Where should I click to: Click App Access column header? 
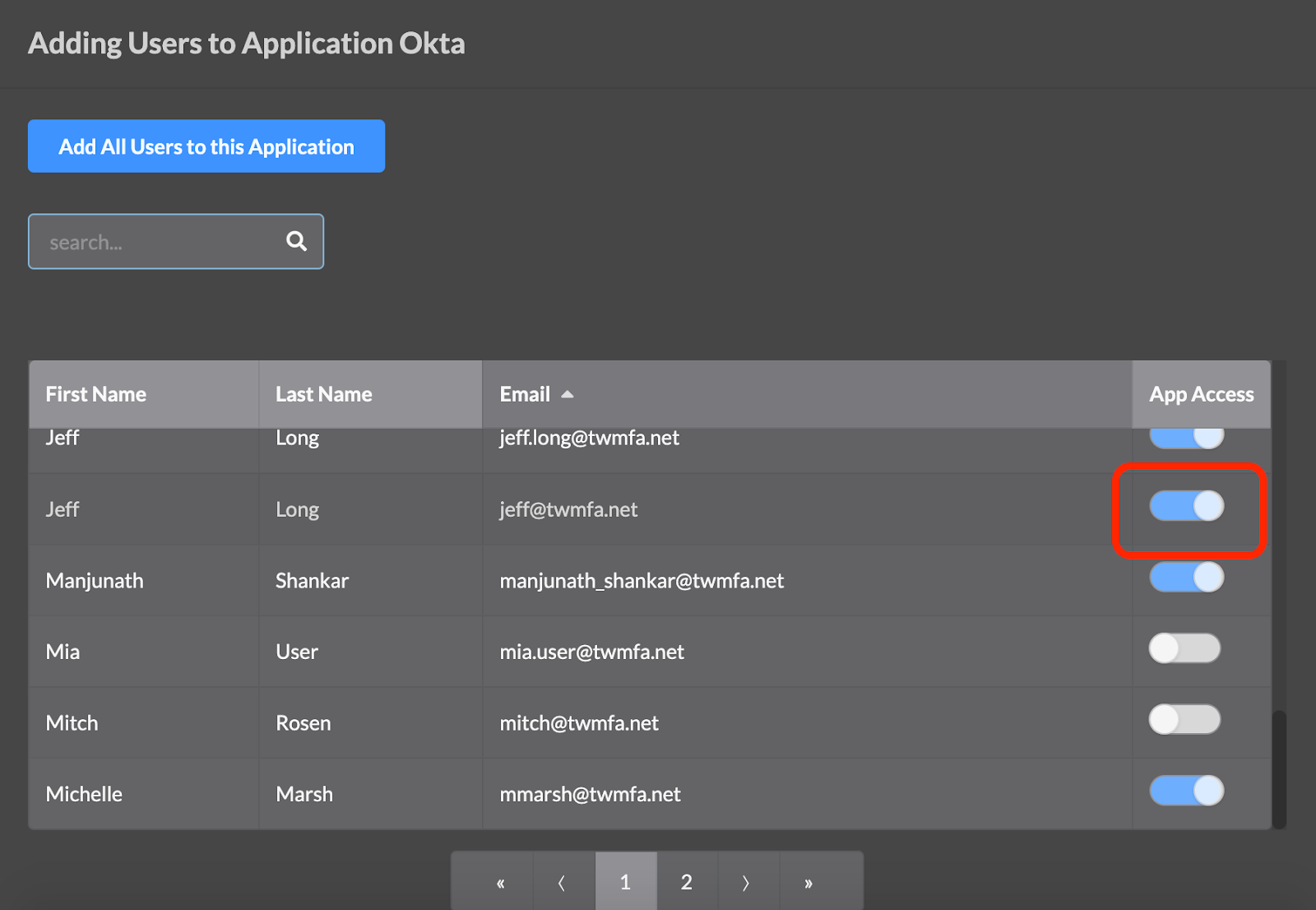click(x=1202, y=394)
